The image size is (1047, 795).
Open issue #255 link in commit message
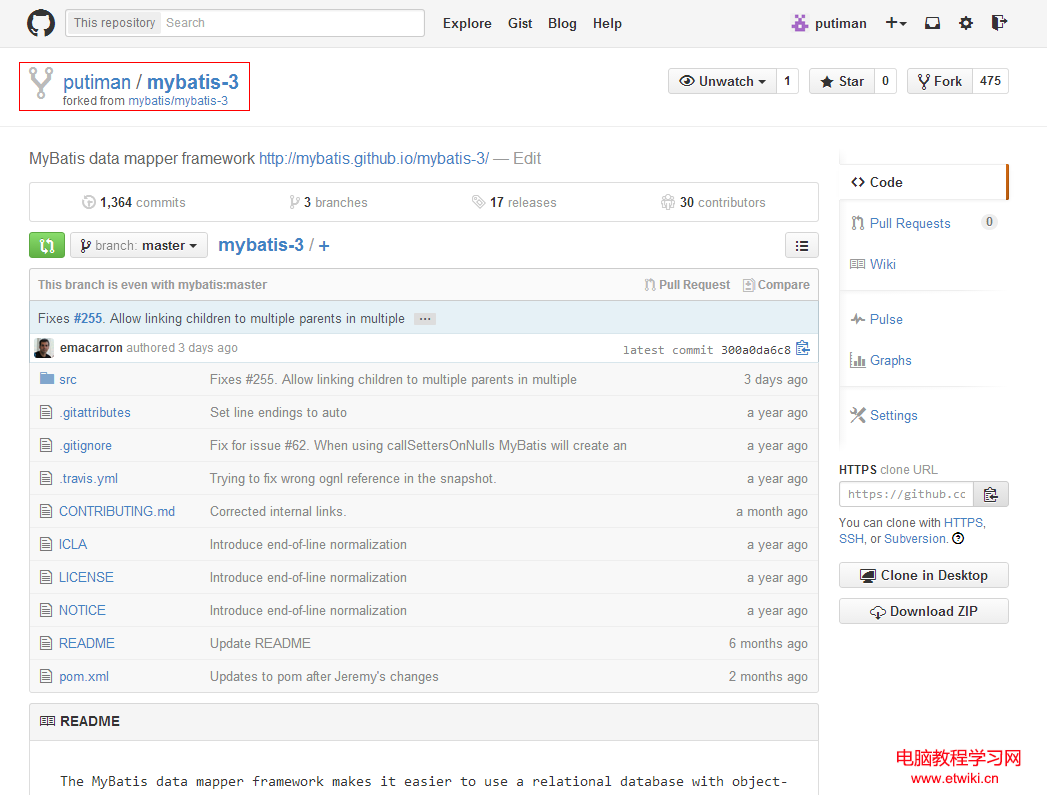pos(88,318)
